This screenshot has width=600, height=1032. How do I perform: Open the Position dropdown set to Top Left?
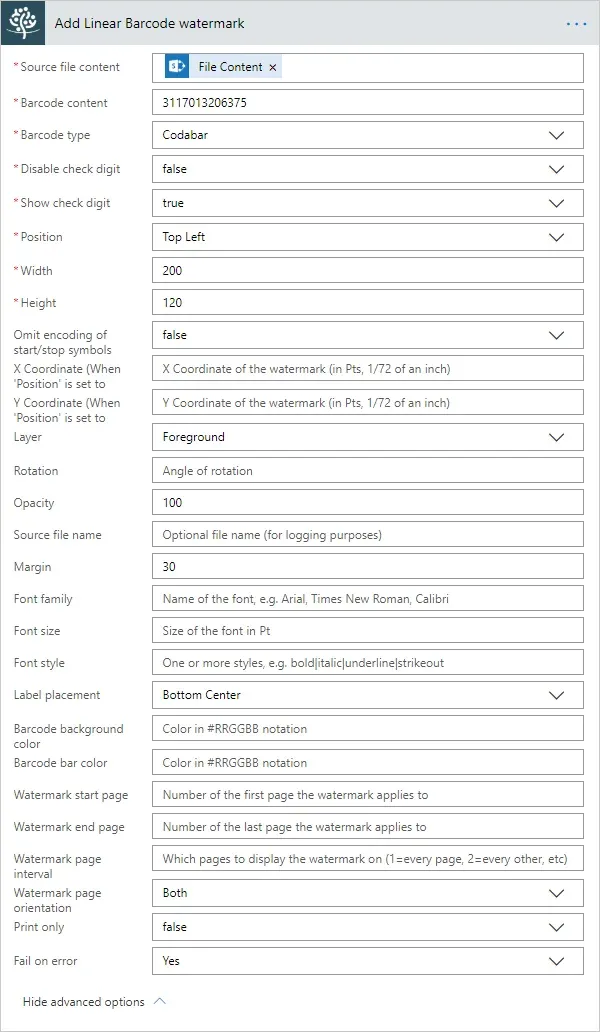(368, 237)
